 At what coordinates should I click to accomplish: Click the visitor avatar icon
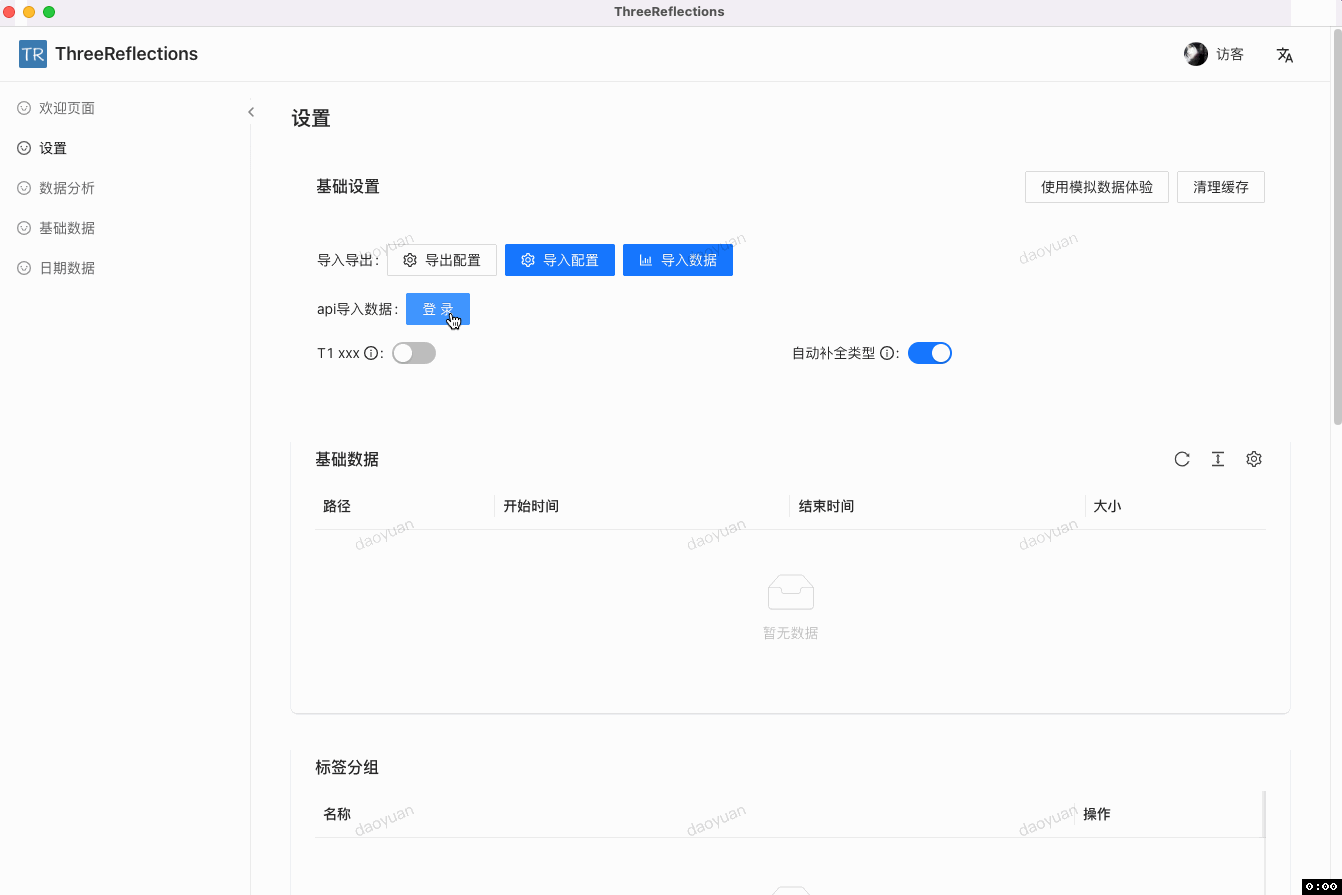tap(1195, 54)
